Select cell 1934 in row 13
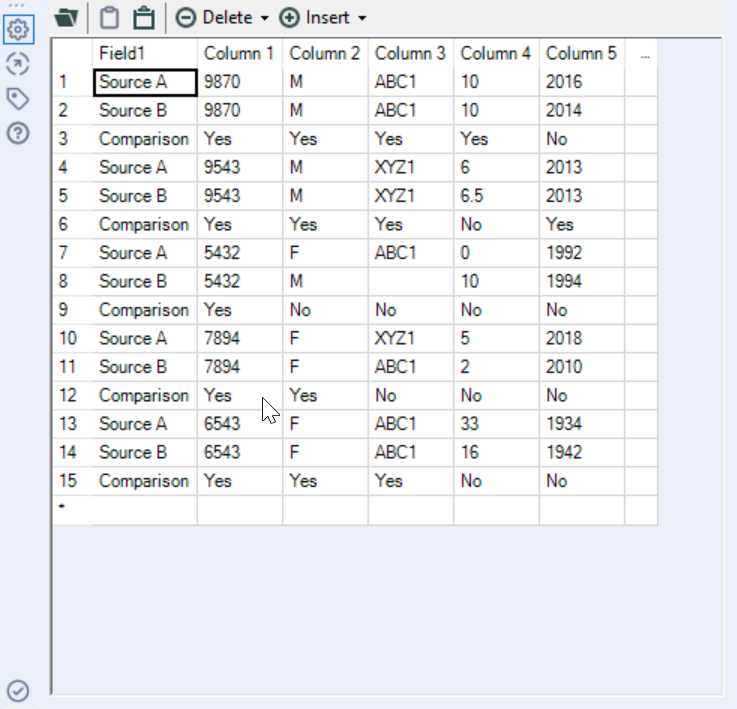The image size is (737, 709). pyautogui.click(x=582, y=424)
